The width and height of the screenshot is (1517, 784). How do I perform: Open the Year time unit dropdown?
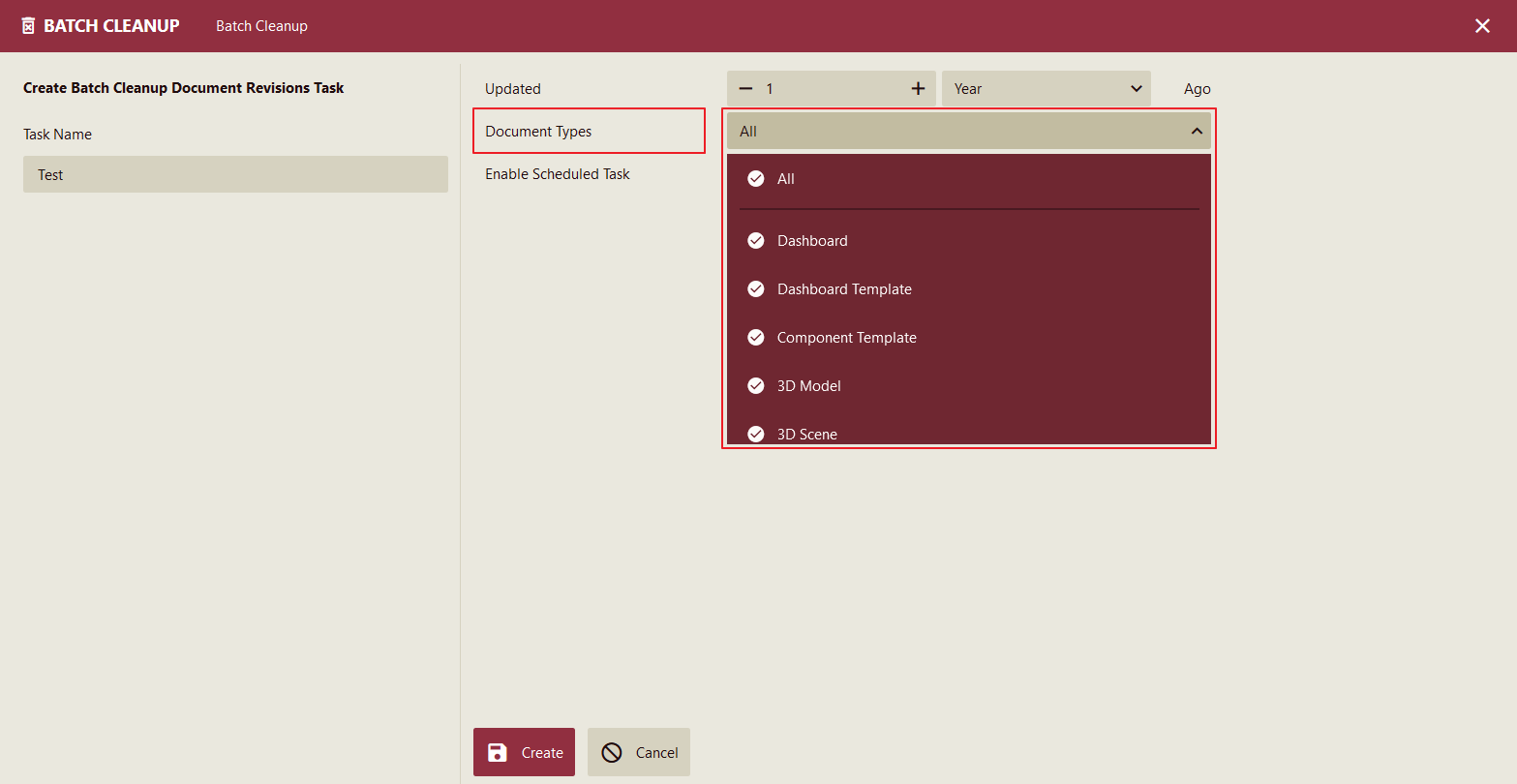pos(1046,89)
